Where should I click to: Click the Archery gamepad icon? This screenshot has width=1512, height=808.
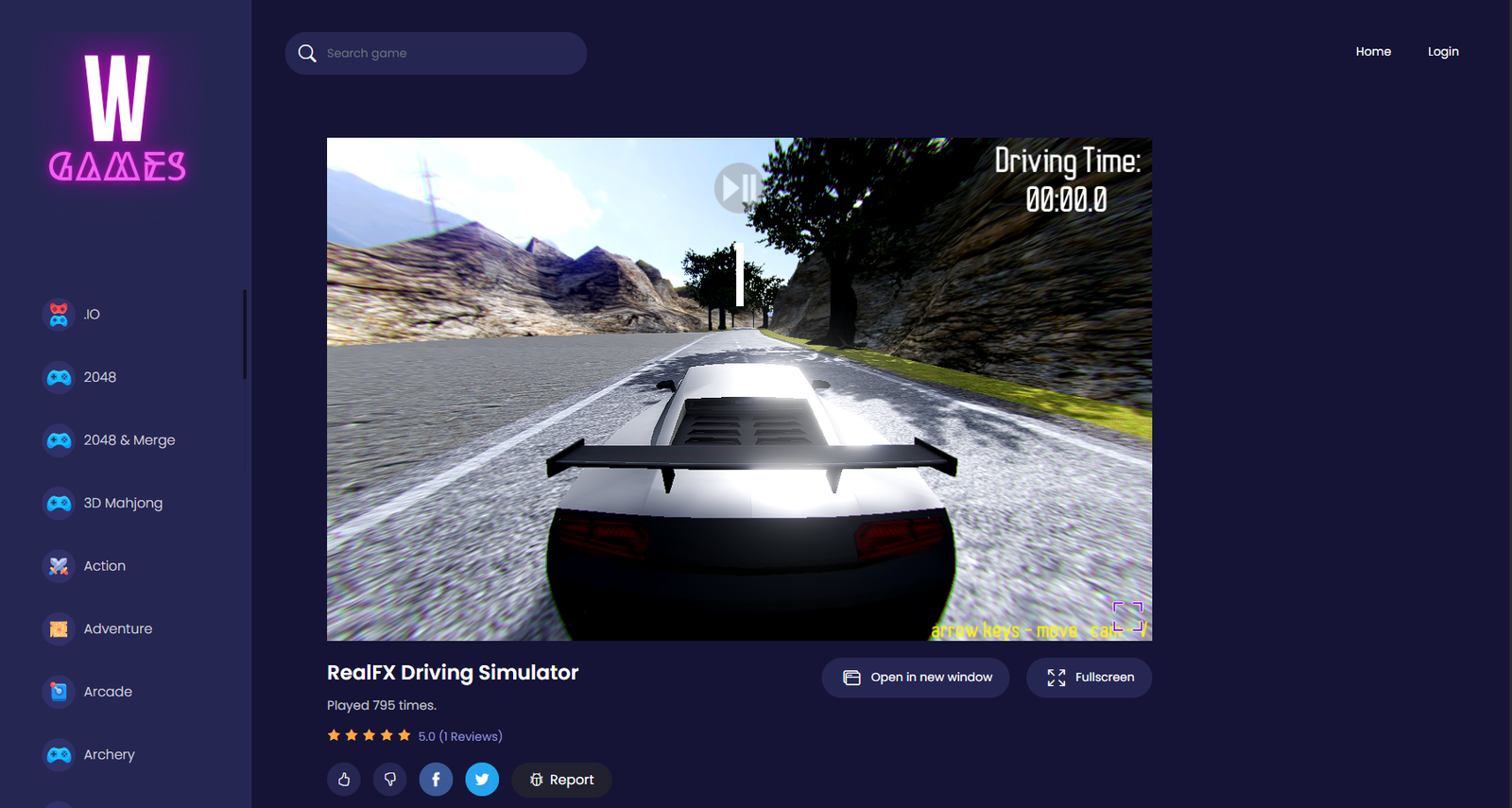(x=59, y=754)
